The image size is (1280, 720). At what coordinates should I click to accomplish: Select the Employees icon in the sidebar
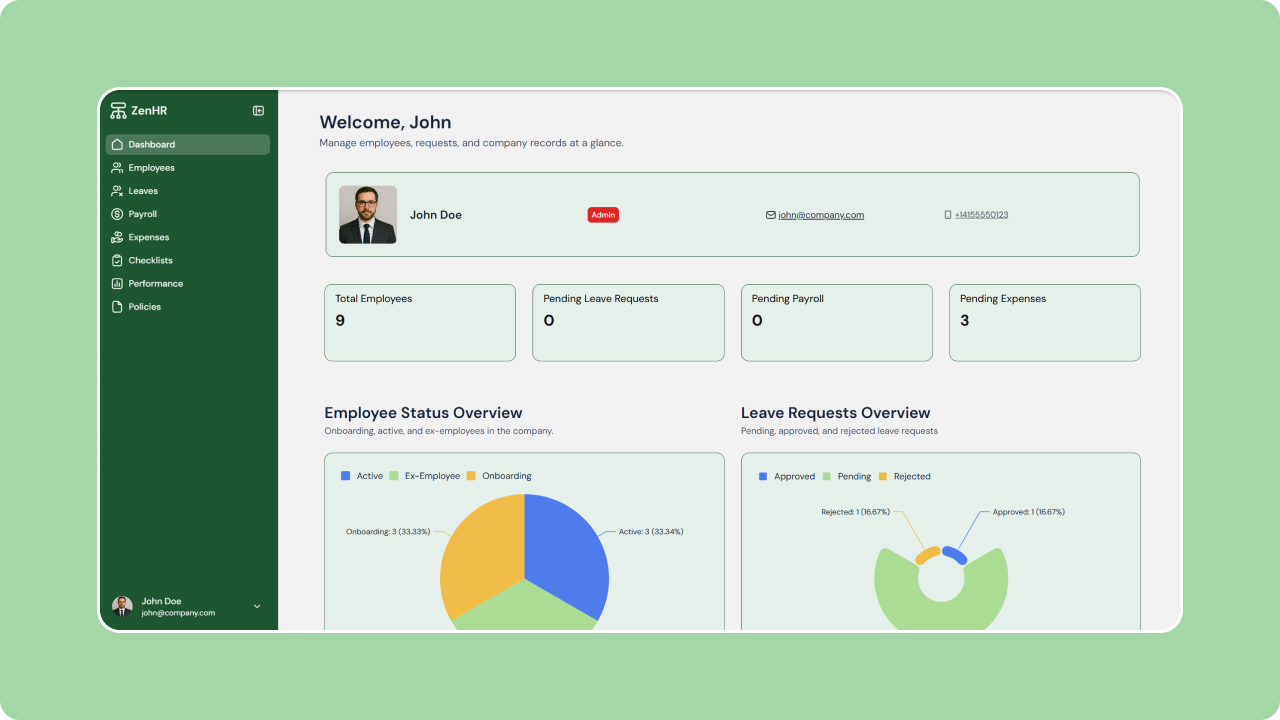pos(117,167)
